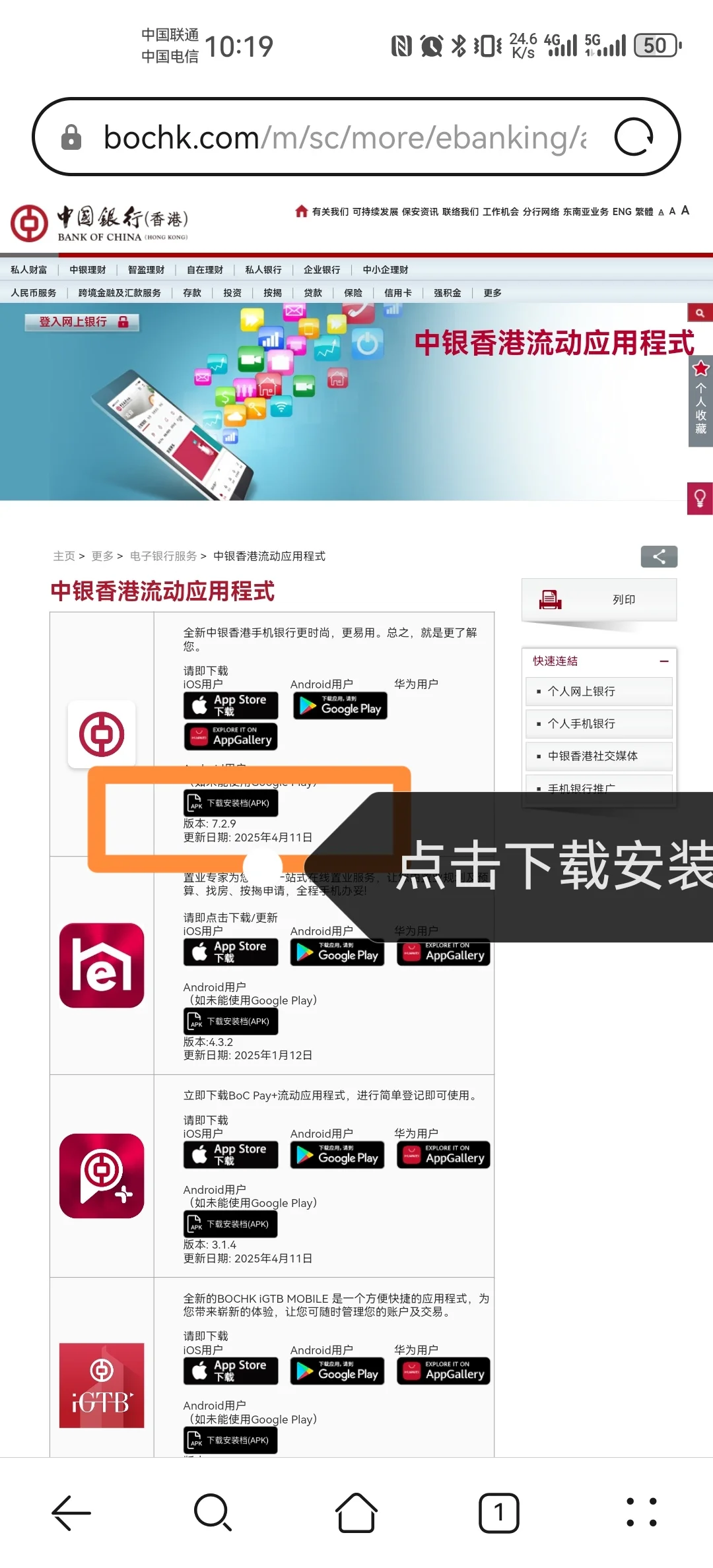Tap the browser search icon
Screen dimensions: 713x1568
tap(213, 1512)
